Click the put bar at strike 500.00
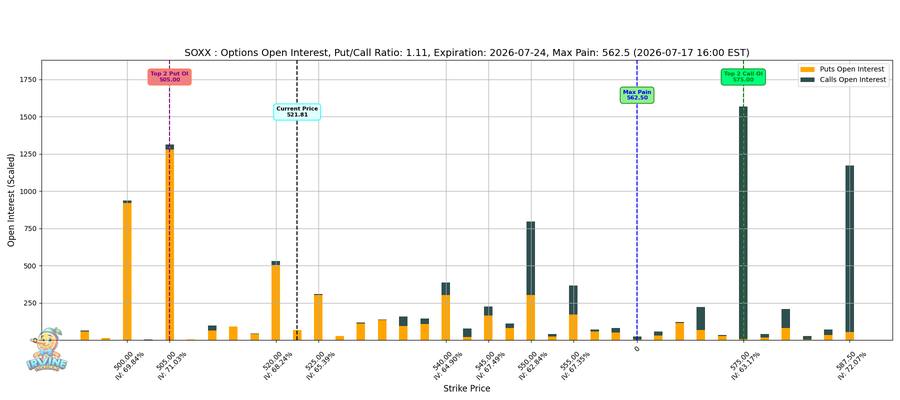The image size is (900, 400). point(127,270)
